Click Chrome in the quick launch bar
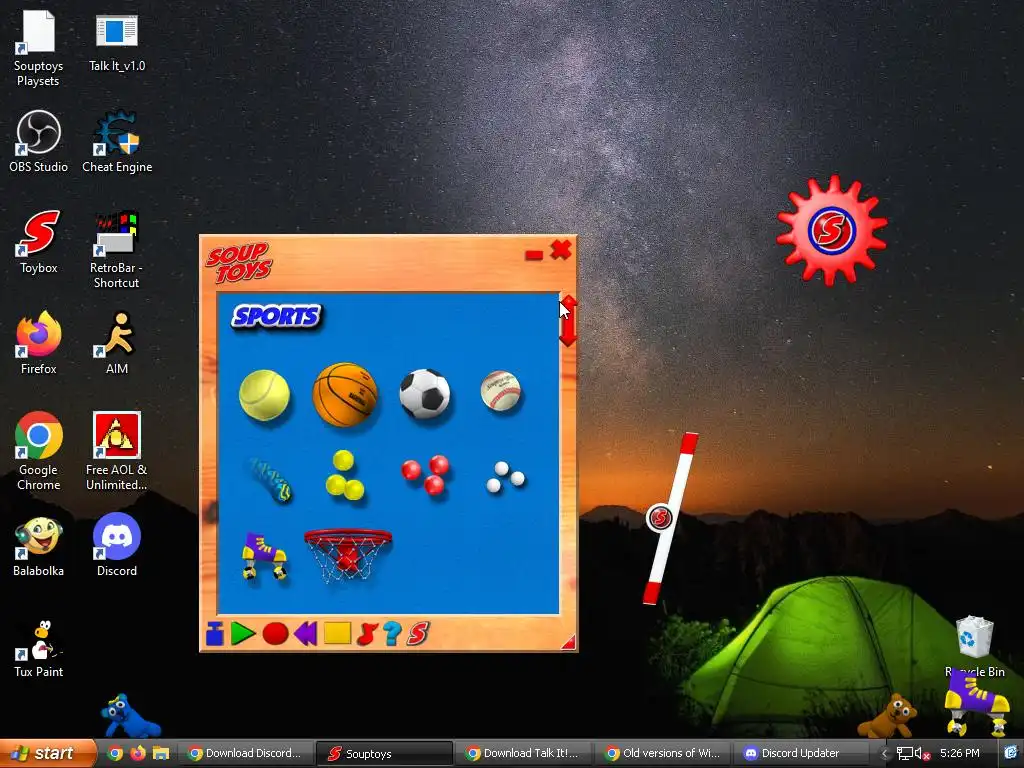The height and width of the screenshot is (768, 1024). pos(115,753)
